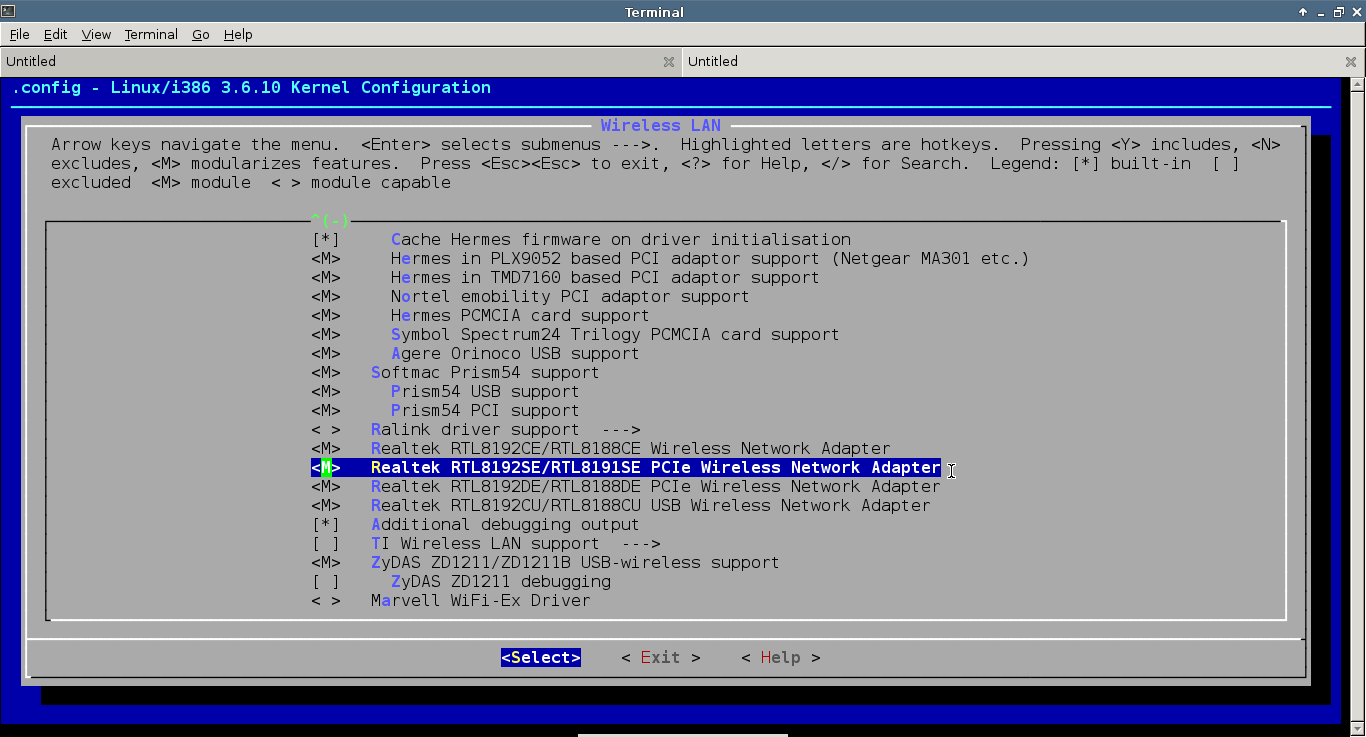Toggle highlighted RTL8192SE module state marker
The width and height of the screenshot is (1366, 737).
click(x=326, y=467)
